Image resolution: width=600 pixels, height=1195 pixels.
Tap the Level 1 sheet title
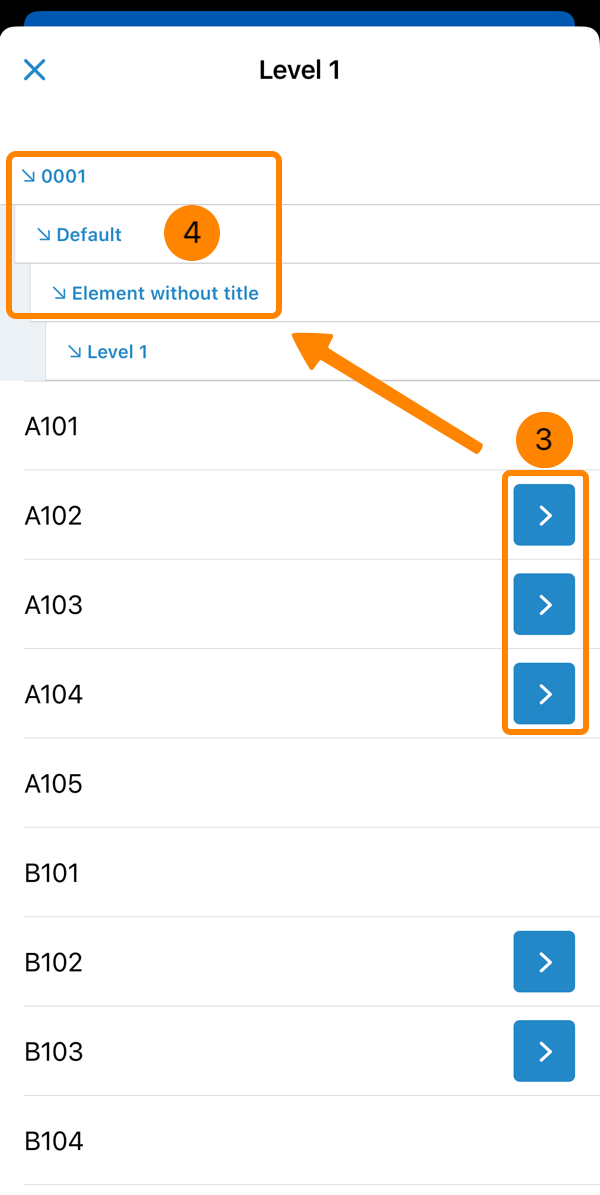click(300, 70)
